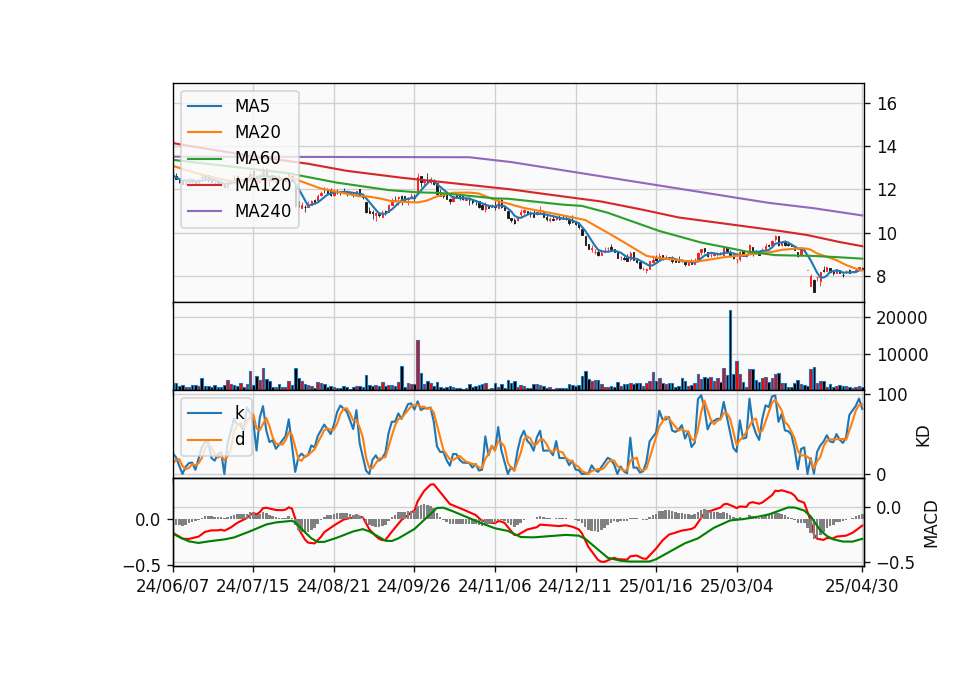Click the volume axis value 10000

pos(902,354)
